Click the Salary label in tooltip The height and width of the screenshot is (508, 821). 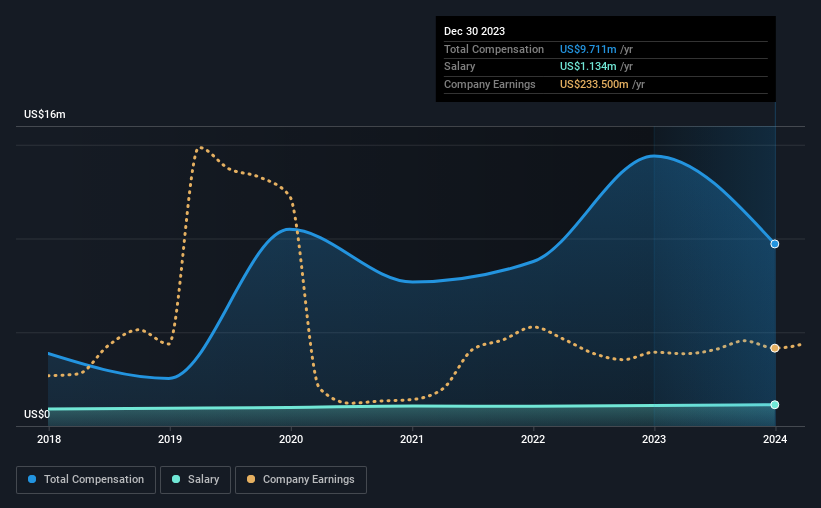[459, 67]
